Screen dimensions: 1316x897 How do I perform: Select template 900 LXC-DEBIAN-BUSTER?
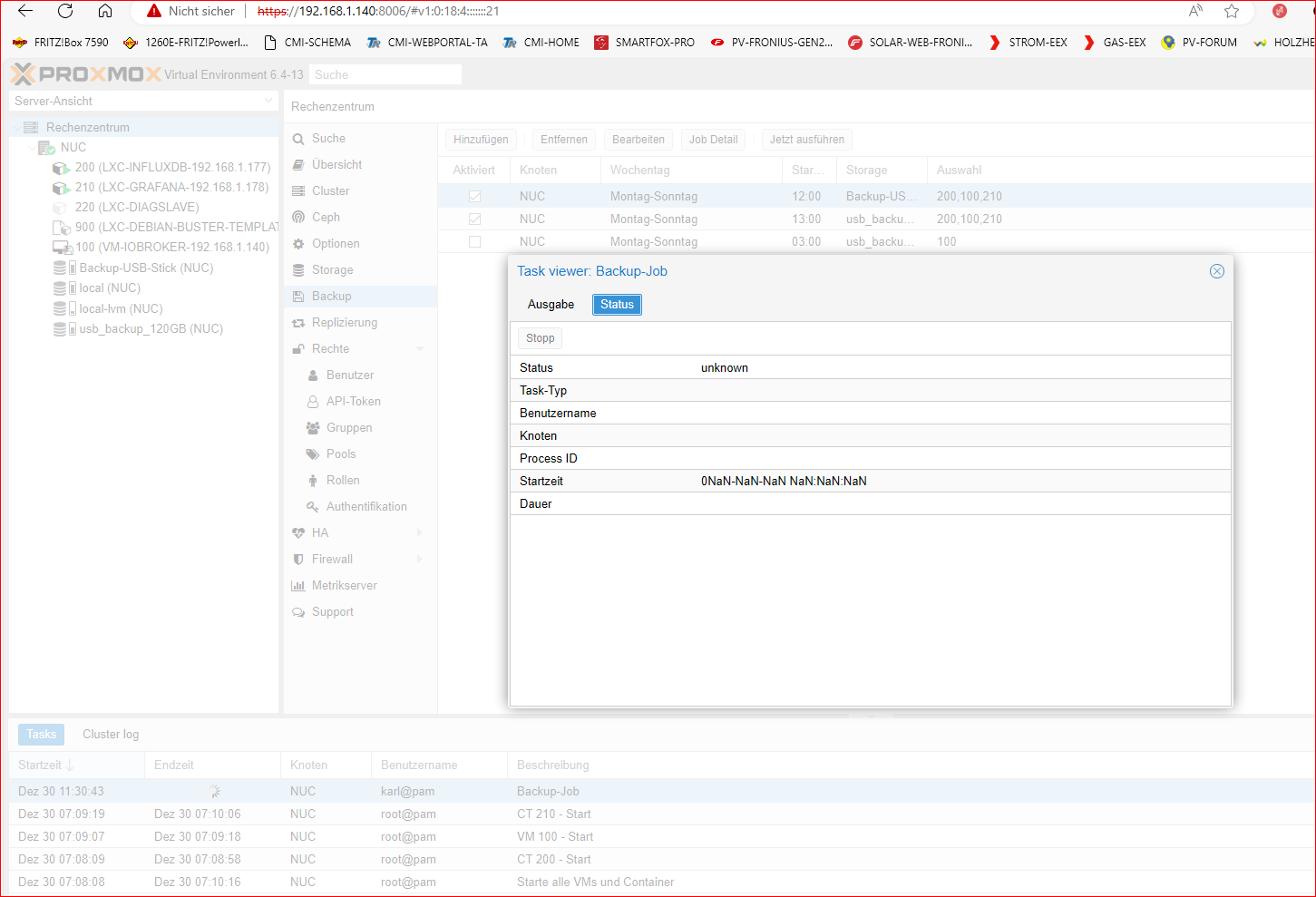165,227
